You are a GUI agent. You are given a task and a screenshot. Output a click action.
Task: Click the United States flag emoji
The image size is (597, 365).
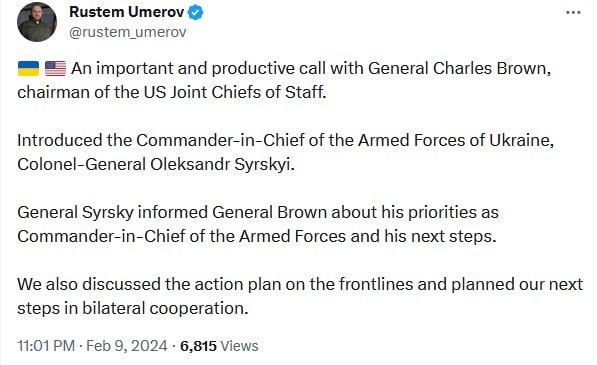click(55, 69)
